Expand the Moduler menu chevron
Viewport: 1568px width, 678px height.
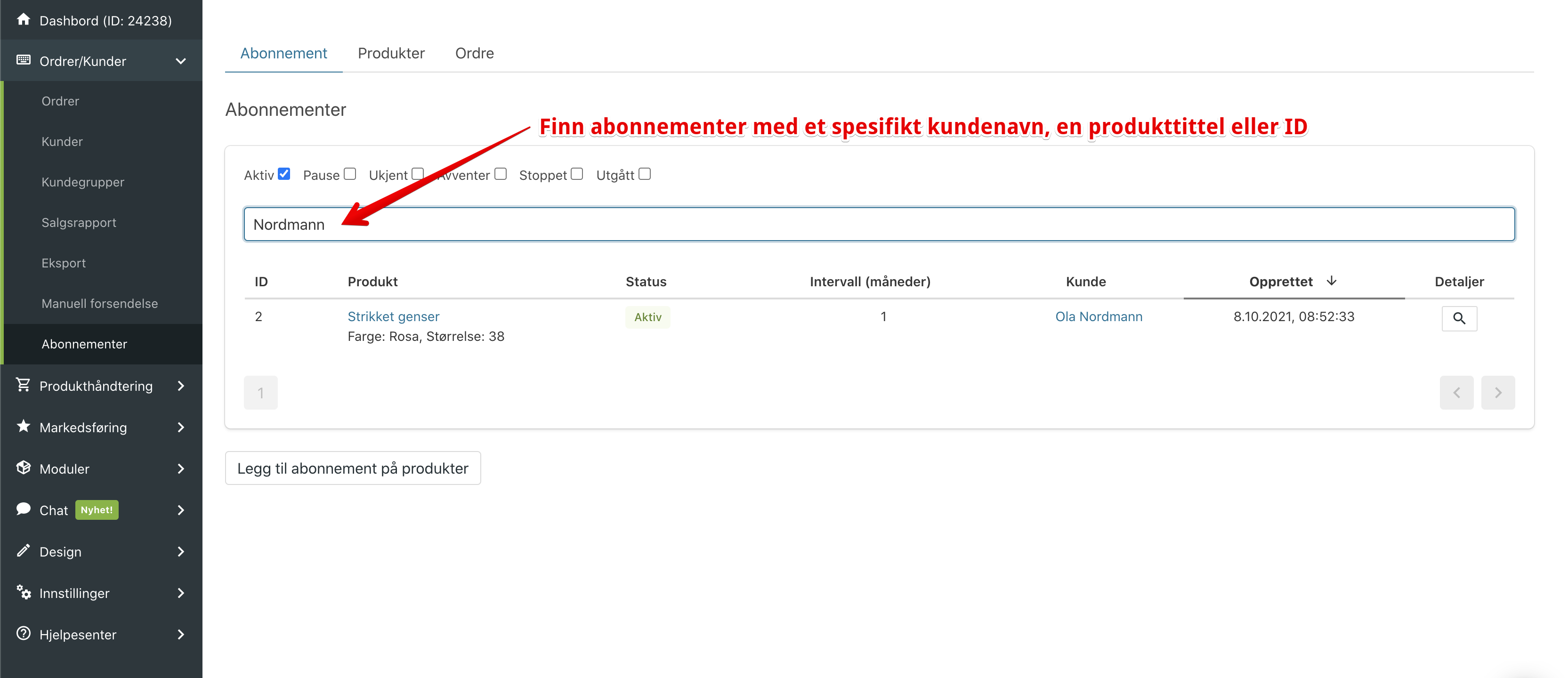(181, 468)
